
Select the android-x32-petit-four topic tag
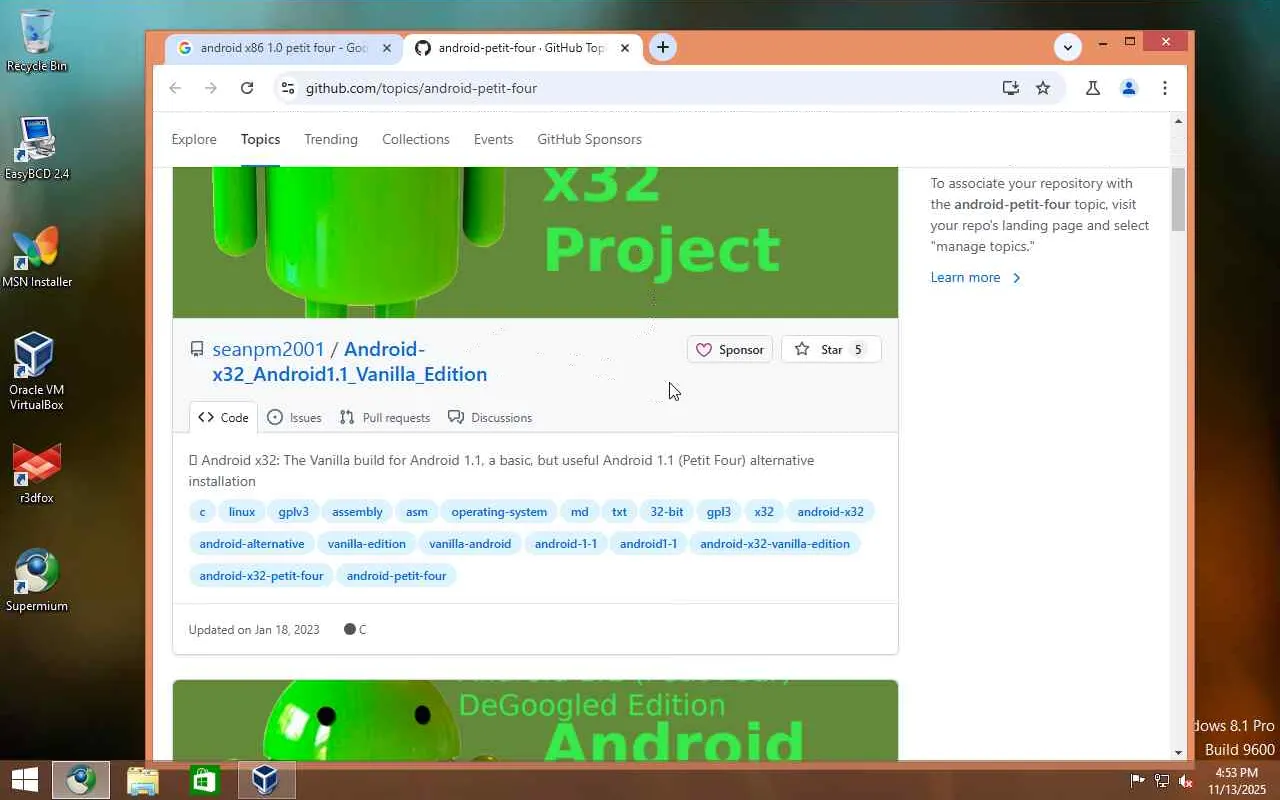pyautogui.click(x=261, y=576)
